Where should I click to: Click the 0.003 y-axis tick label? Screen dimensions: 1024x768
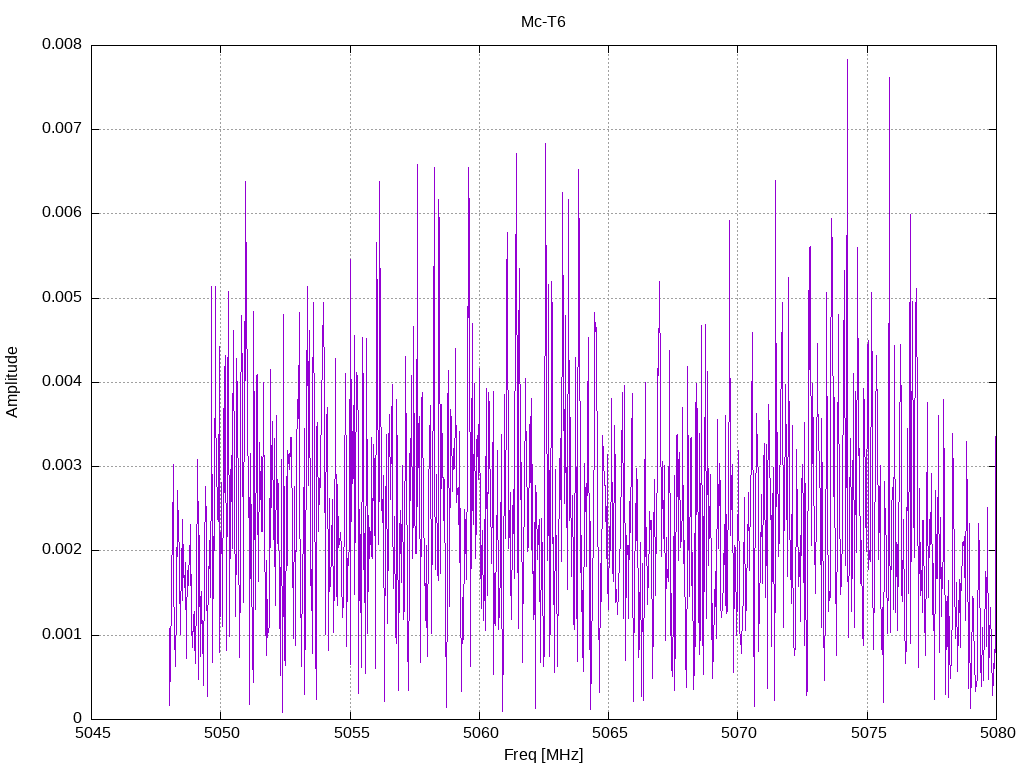[62, 465]
